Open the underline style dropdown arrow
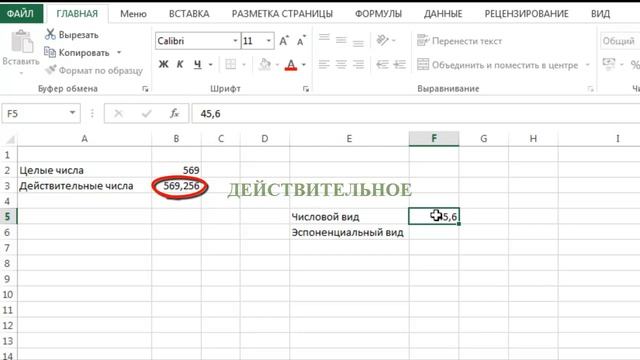This screenshot has height=360, width=640. (x=211, y=64)
